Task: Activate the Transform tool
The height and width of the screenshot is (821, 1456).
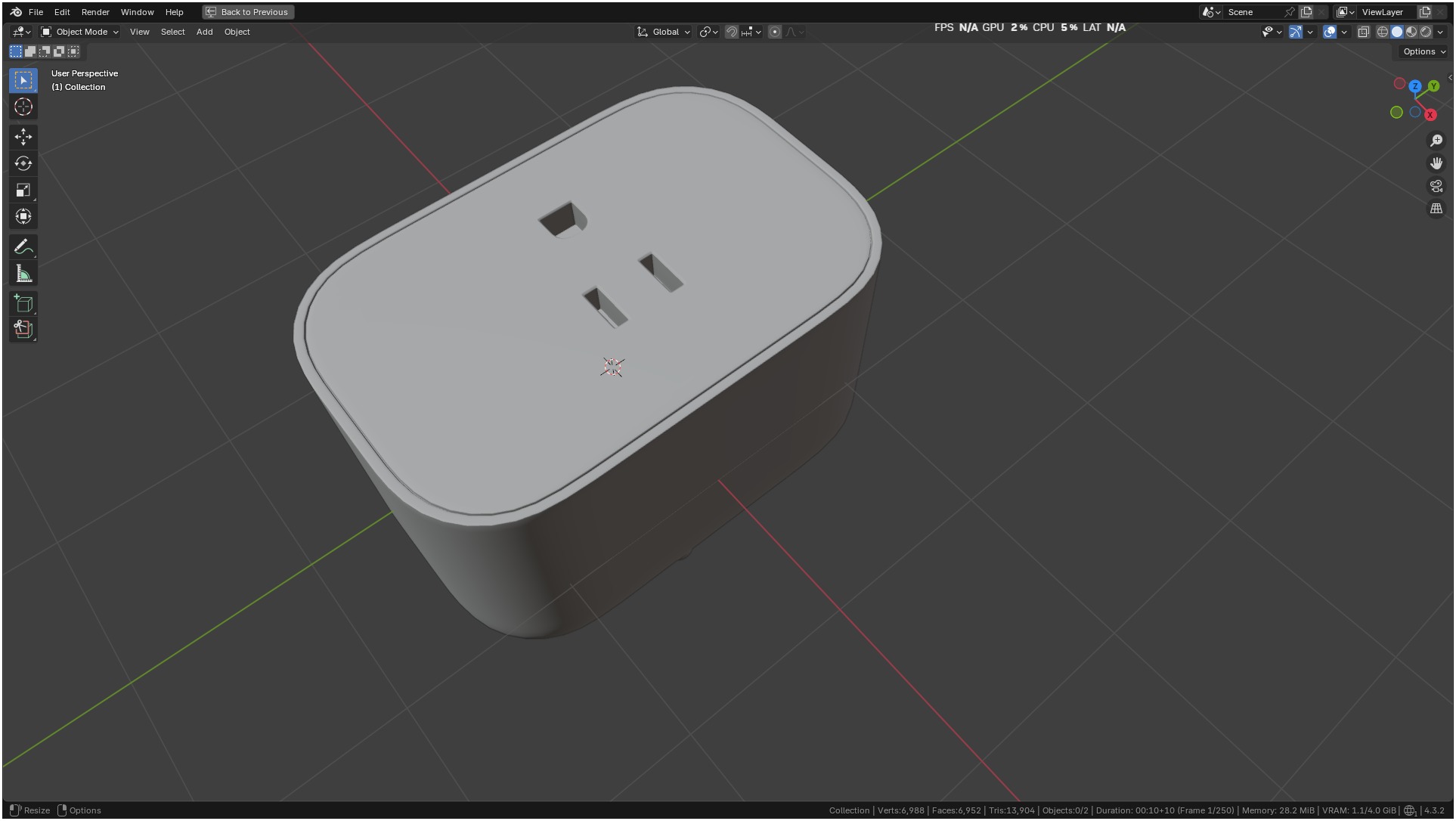Action: 23,216
